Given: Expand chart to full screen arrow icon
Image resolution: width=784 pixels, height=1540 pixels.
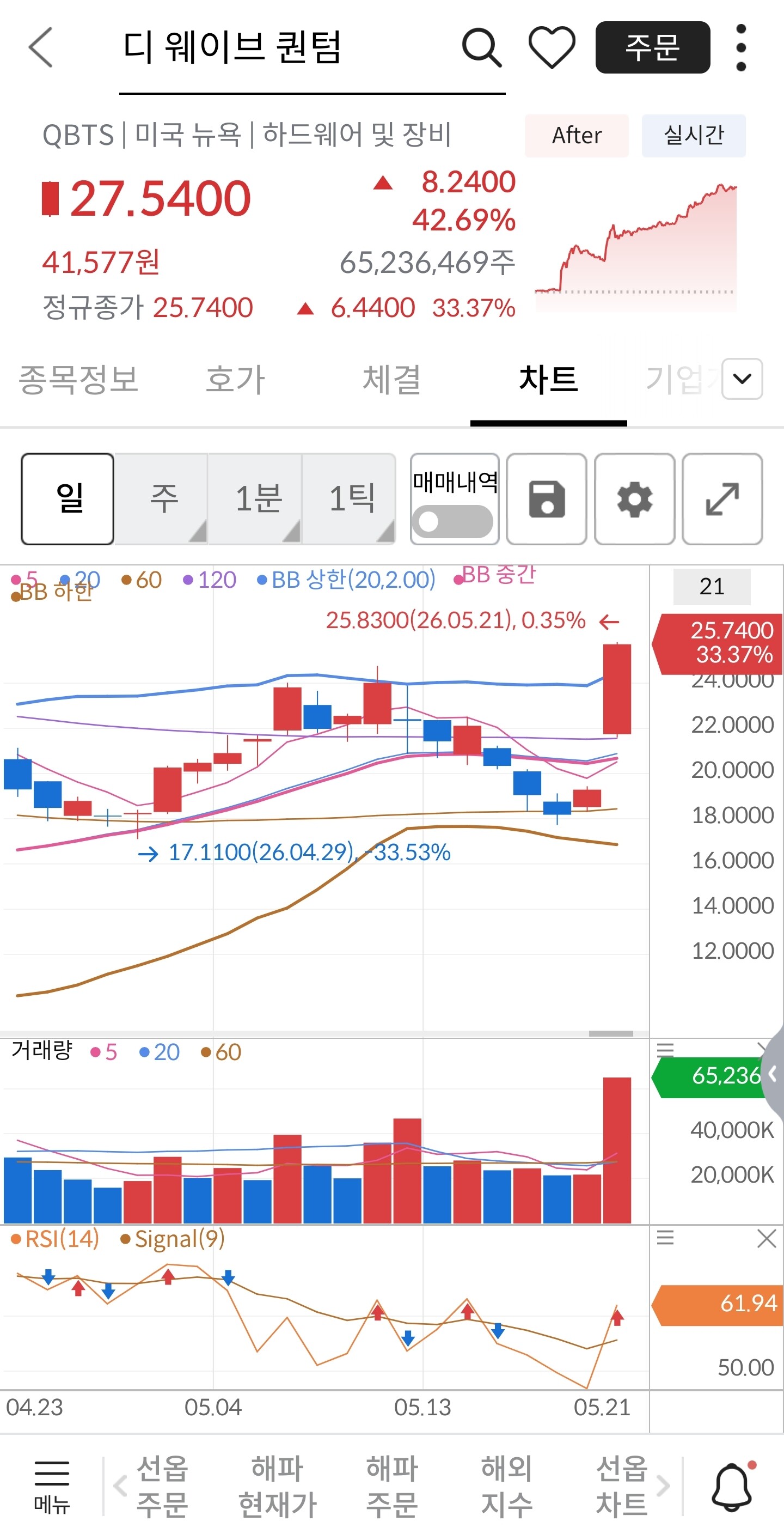Looking at the screenshot, I should coord(722,498).
